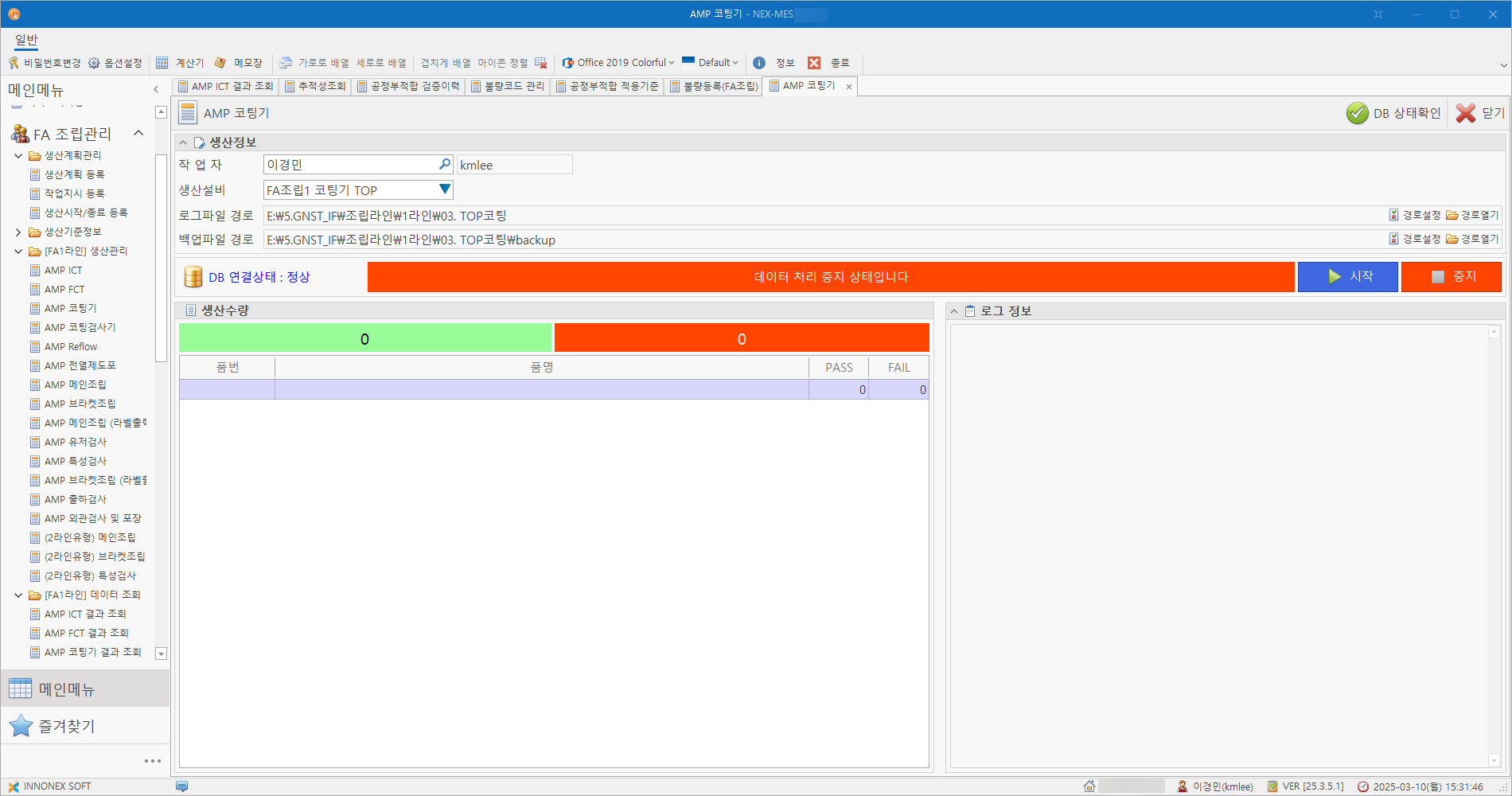The height and width of the screenshot is (796, 1512).
Task: Open the calculator (계산기) tool
Action: coord(162,63)
